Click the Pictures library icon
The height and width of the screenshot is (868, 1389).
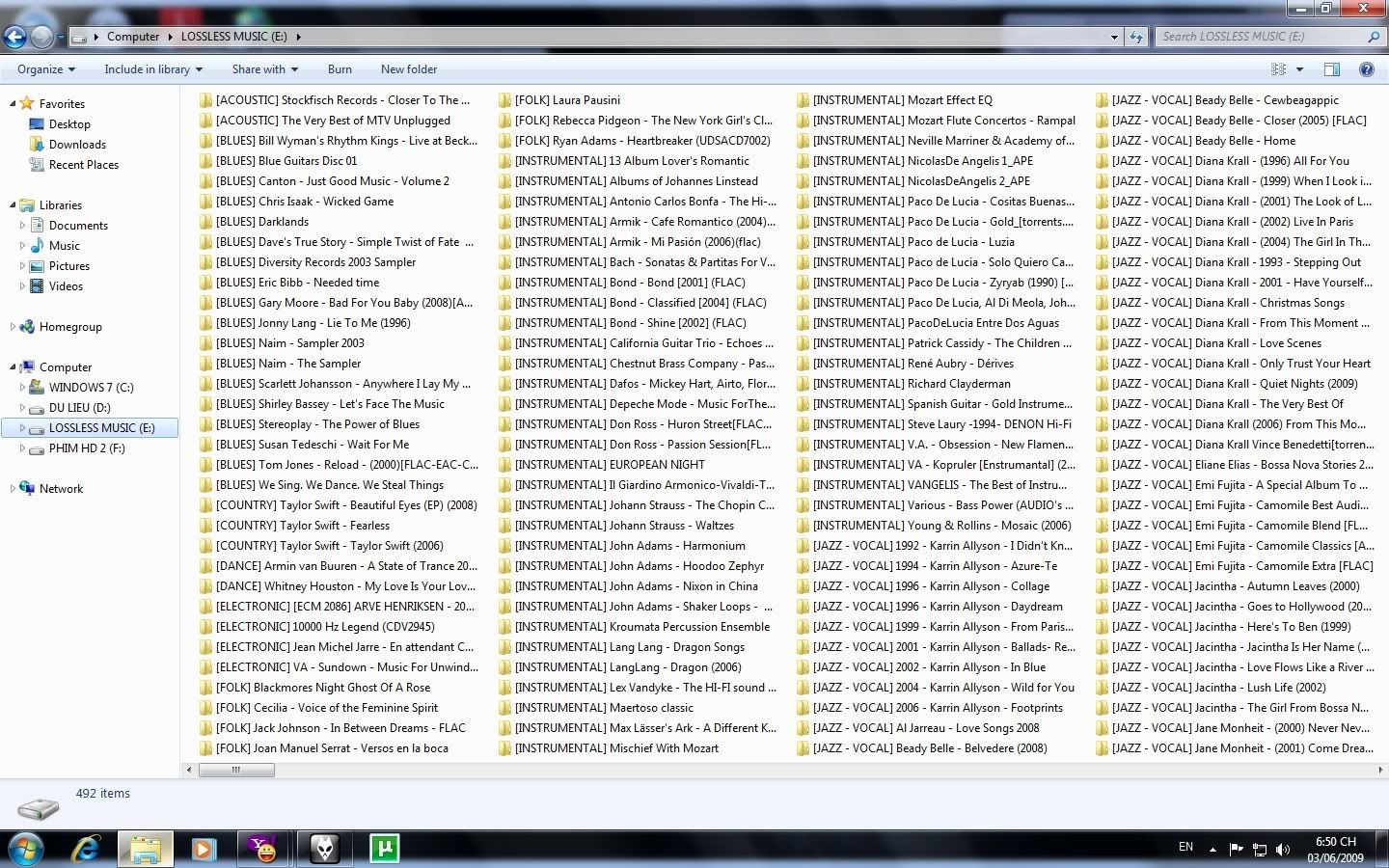37,266
